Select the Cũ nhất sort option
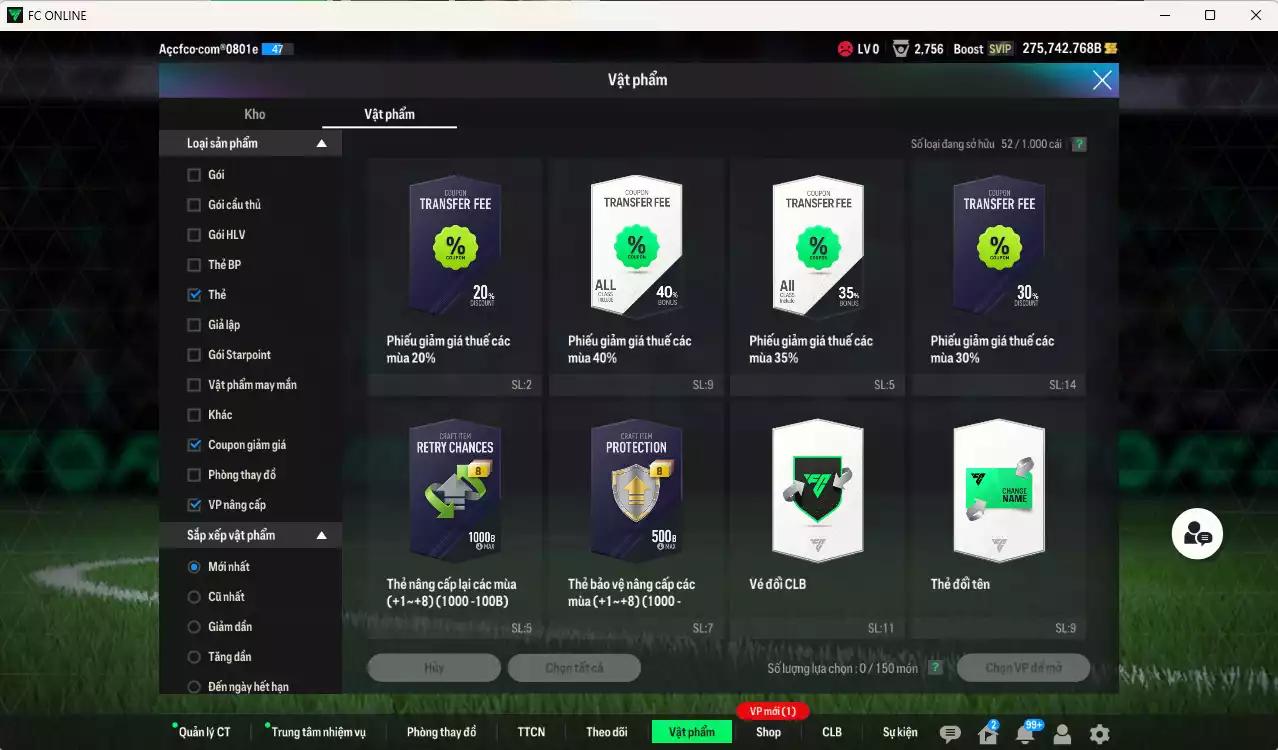Viewport: 1278px width, 750px height. [194, 597]
